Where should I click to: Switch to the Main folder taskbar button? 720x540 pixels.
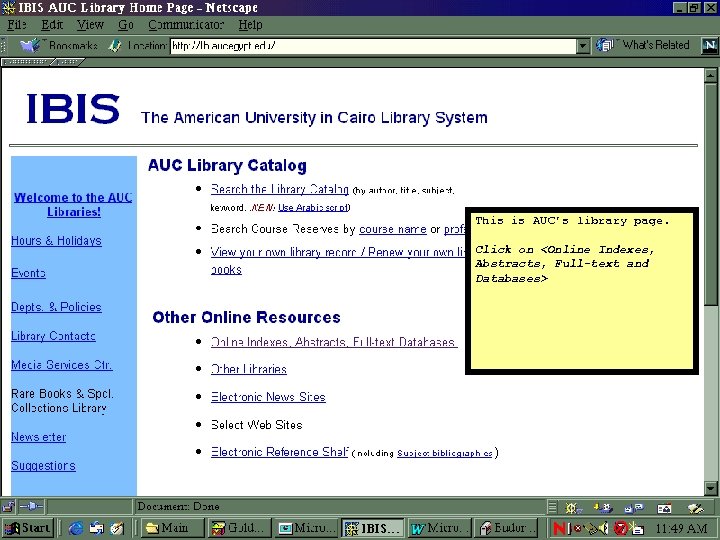coord(173,528)
